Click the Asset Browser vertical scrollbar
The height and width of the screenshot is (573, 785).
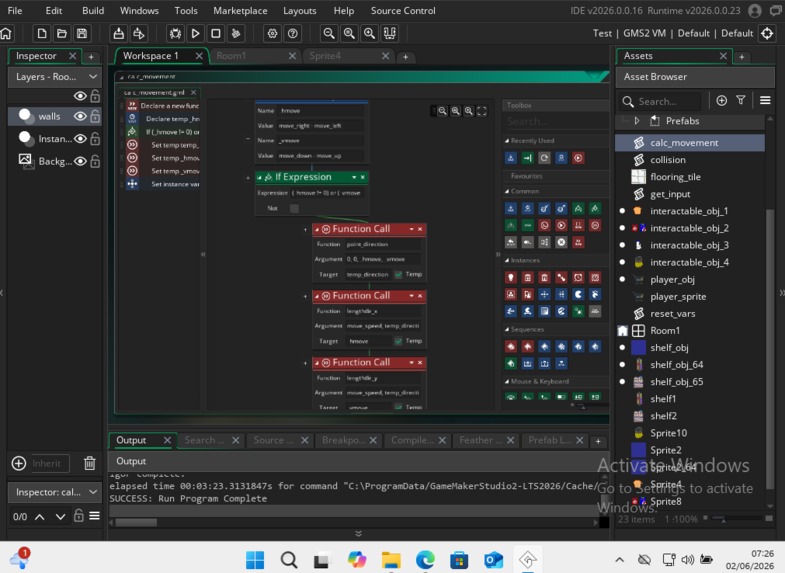[769, 349]
